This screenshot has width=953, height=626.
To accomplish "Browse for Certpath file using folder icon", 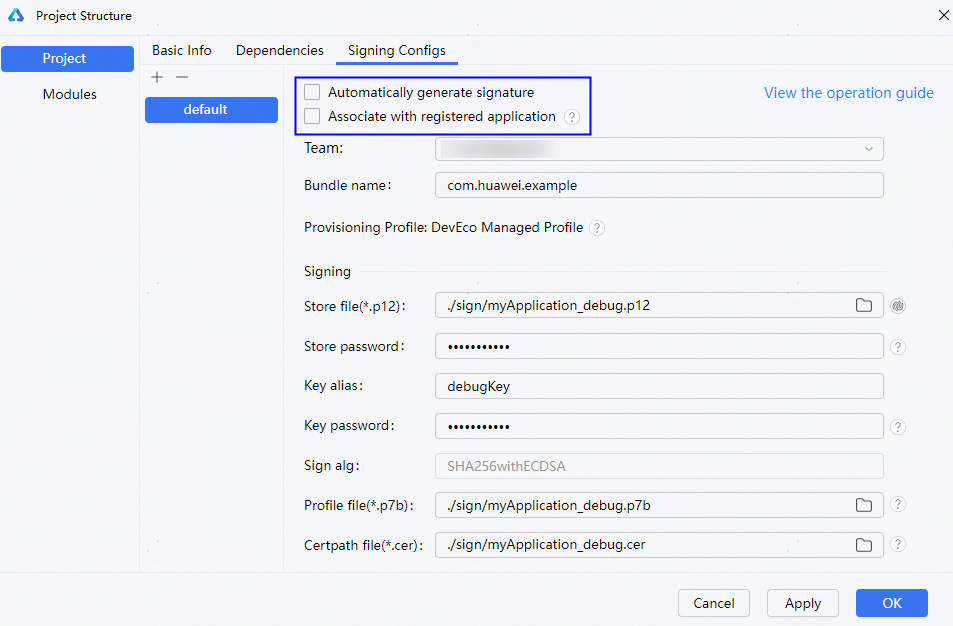I will [x=864, y=545].
